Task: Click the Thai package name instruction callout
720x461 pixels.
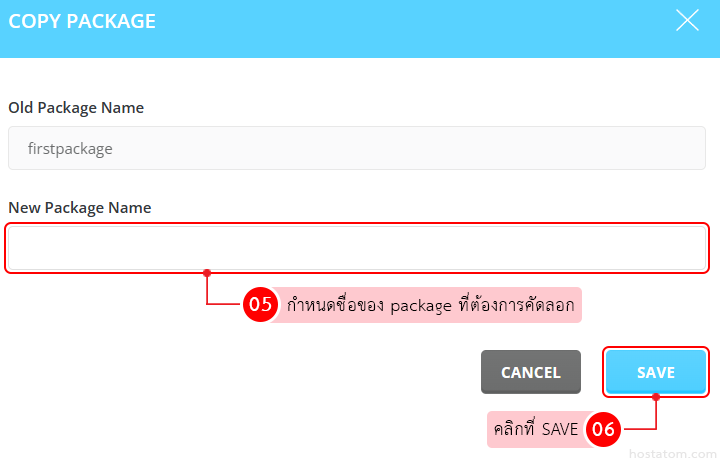Action: (x=430, y=305)
